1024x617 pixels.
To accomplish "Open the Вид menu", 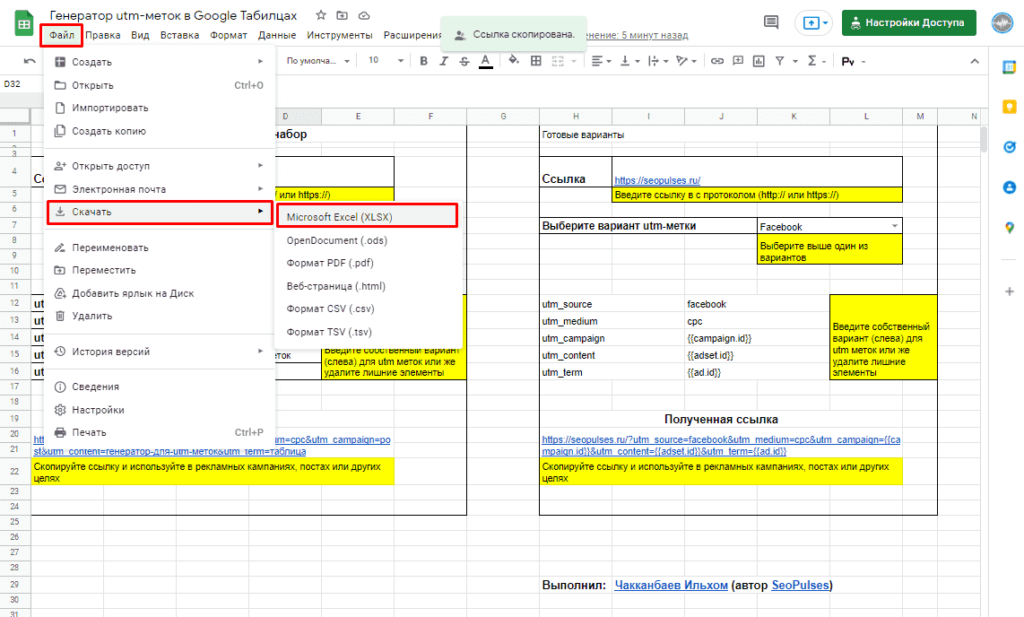I will click(x=140, y=35).
